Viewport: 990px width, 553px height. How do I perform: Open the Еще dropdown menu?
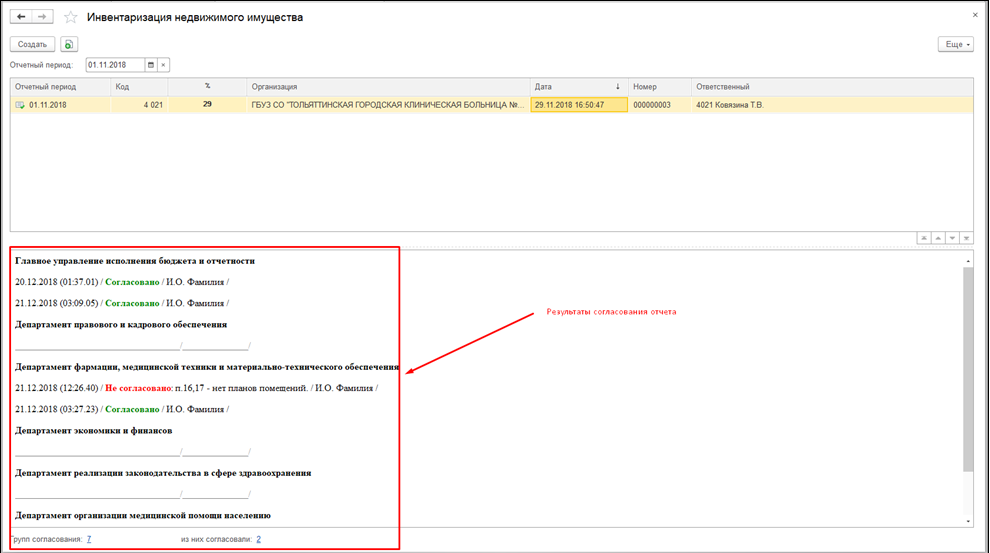(x=955, y=44)
